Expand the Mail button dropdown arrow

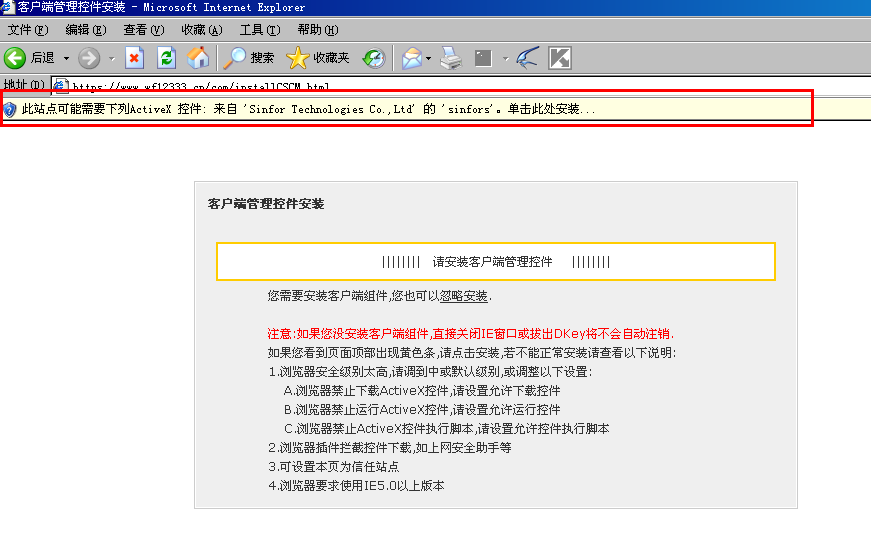click(x=429, y=58)
